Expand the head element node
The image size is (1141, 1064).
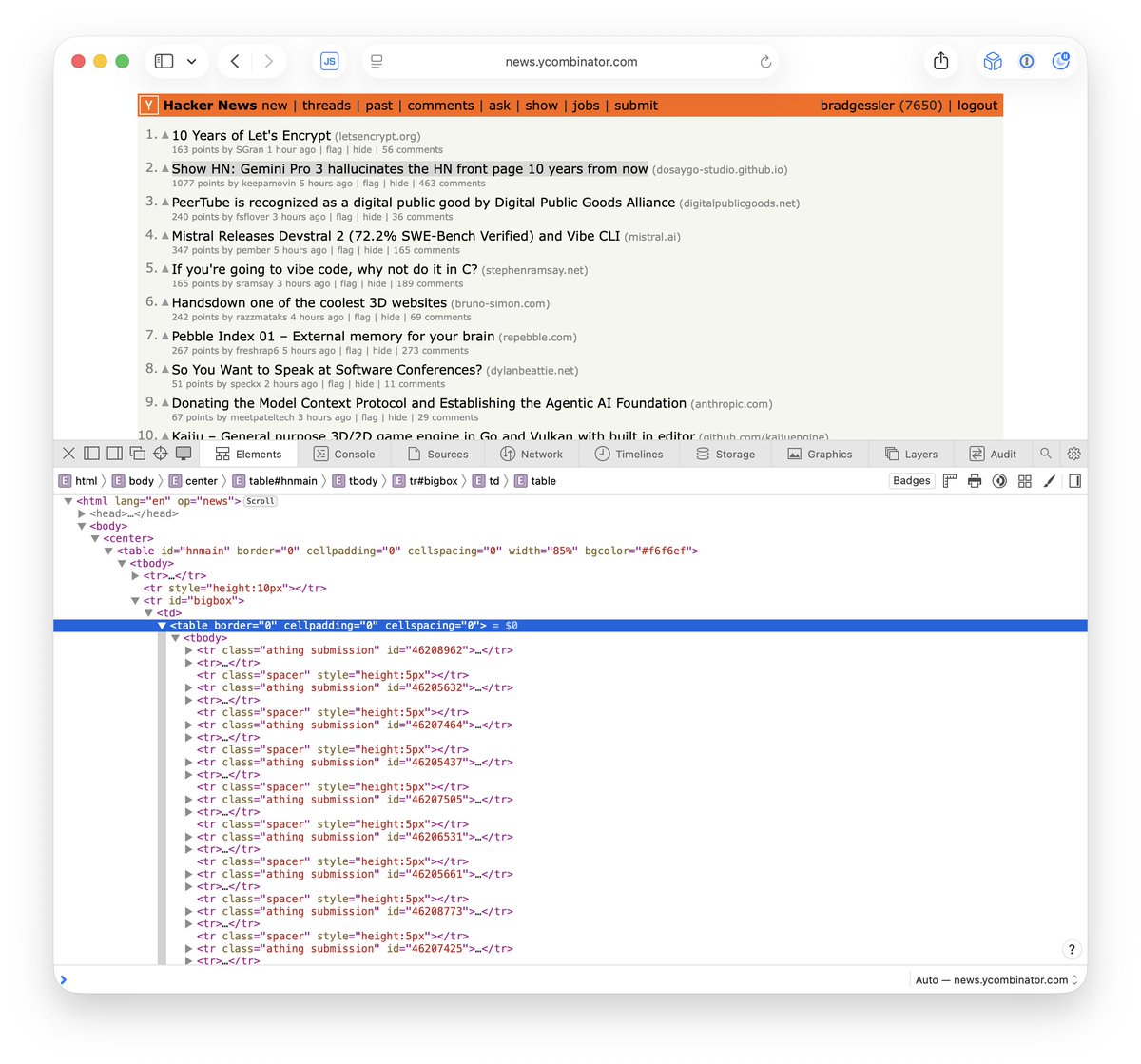pos(82,513)
